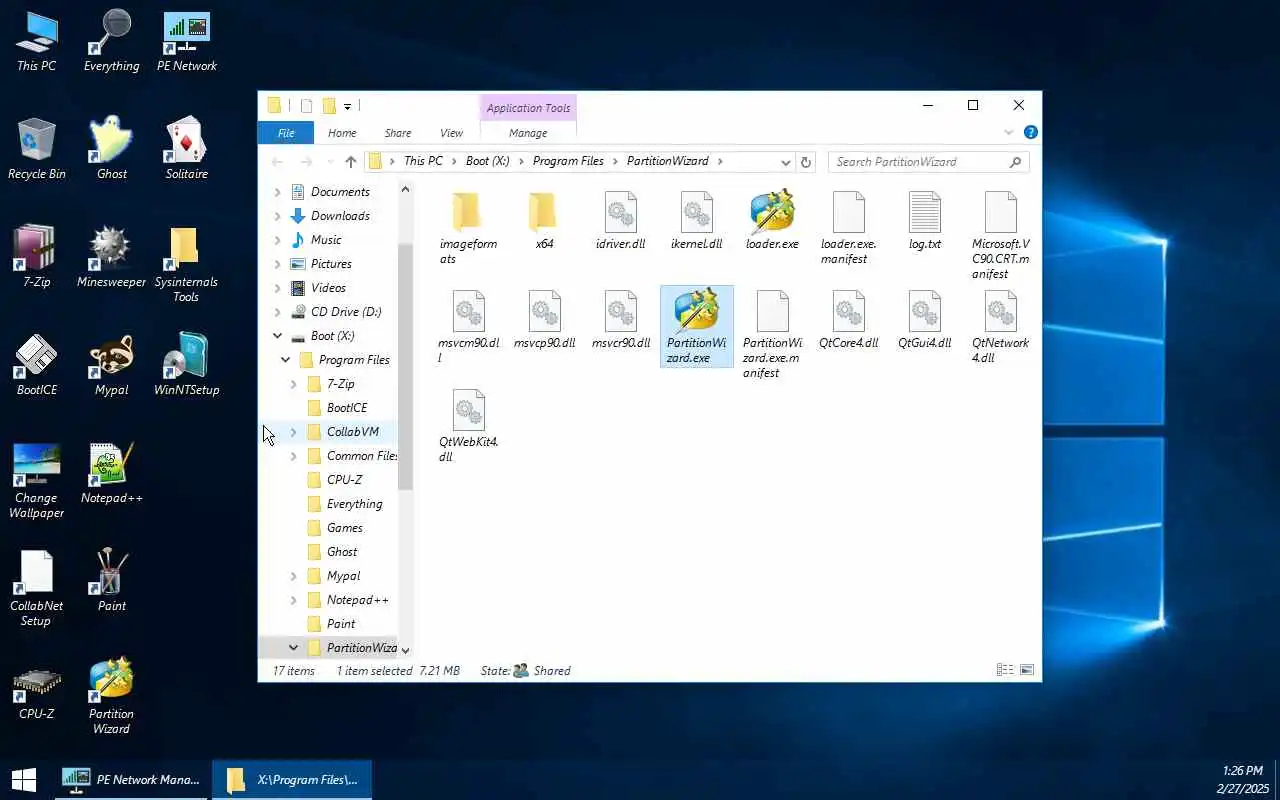The width and height of the screenshot is (1280, 800).
Task: Expand the 7-Zip tree node
Action: click(x=293, y=384)
